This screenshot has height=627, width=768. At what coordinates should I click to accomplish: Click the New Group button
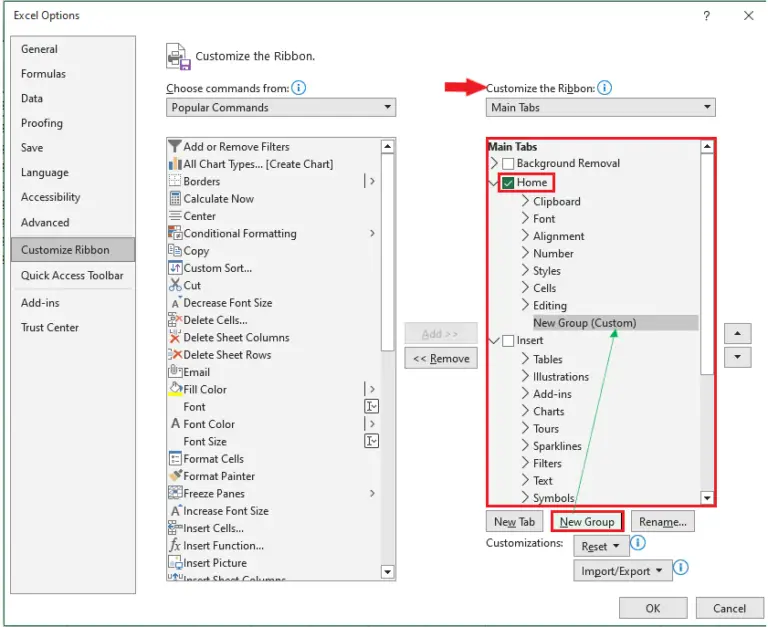[x=587, y=522]
